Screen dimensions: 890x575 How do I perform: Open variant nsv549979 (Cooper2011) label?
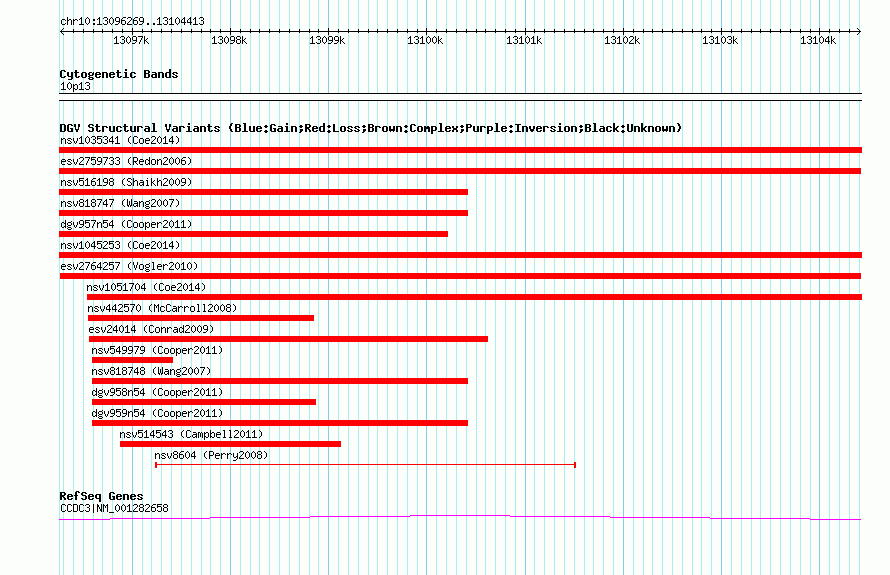pos(157,350)
